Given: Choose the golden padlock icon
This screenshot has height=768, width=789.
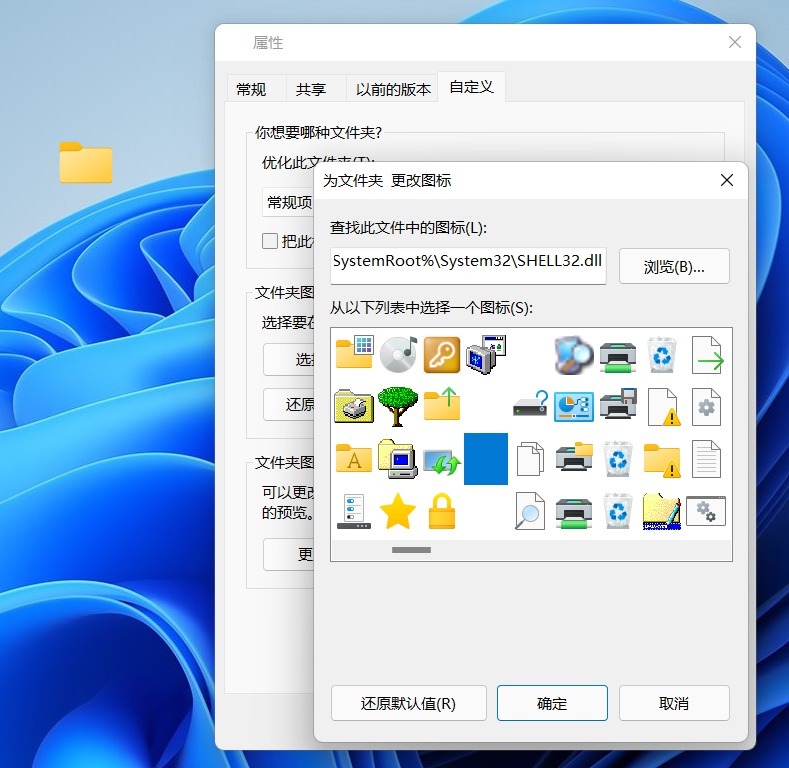Looking at the screenshot, I should tap(441, 511).
